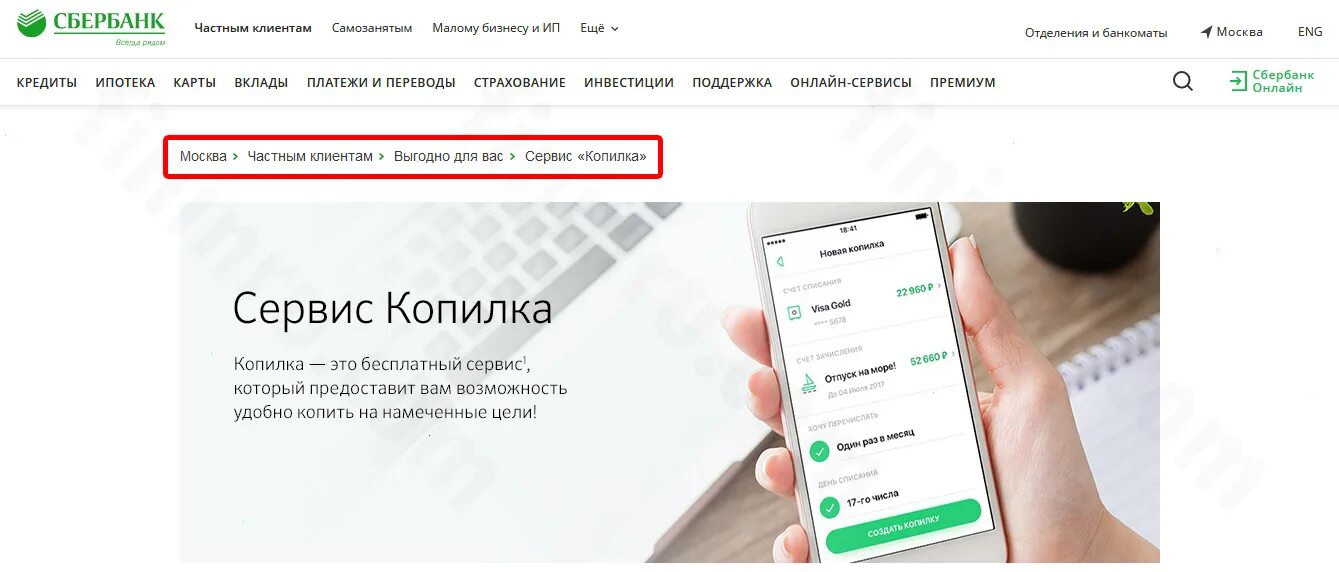Open the Карты menu
The width and height of the screenshot is (1339, 572).
194,83
